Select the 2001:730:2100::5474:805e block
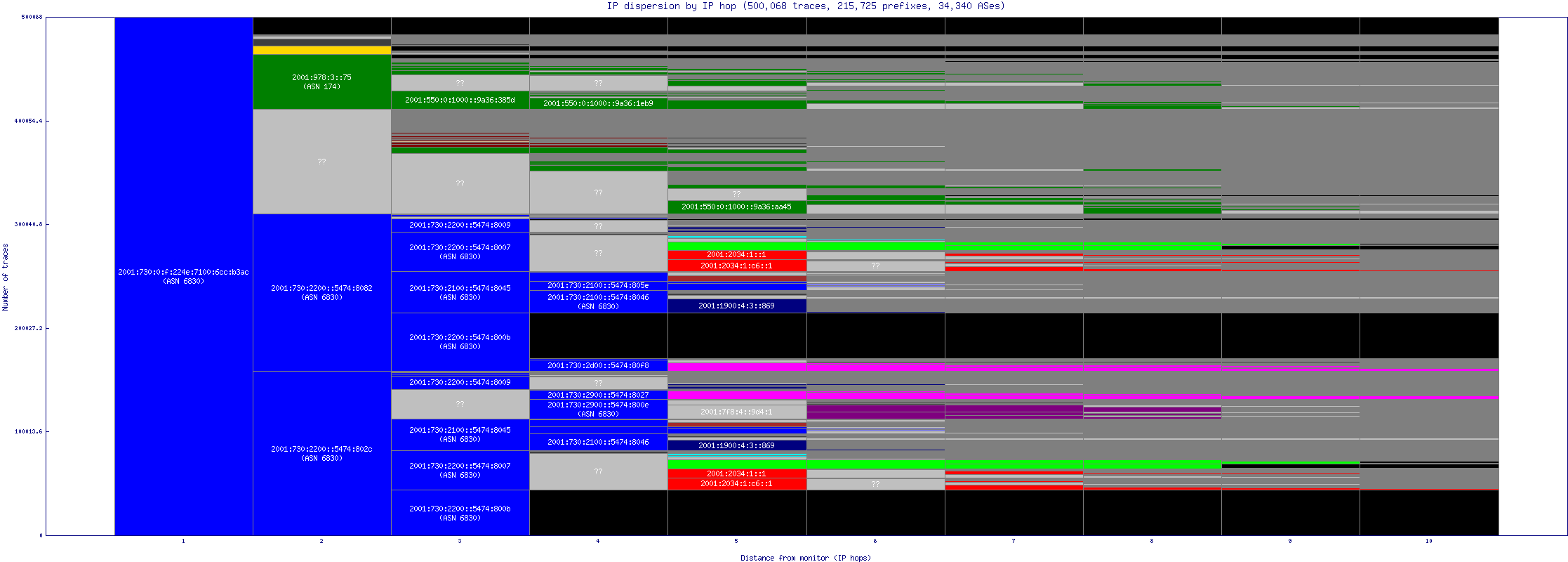The image size is (1568, 562). 598,285
